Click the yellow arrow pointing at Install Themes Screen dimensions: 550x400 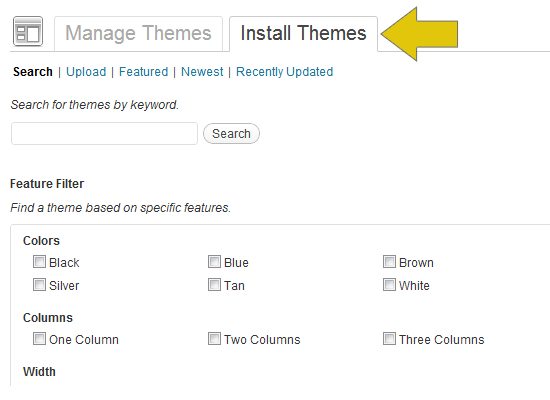click(419, 34)
